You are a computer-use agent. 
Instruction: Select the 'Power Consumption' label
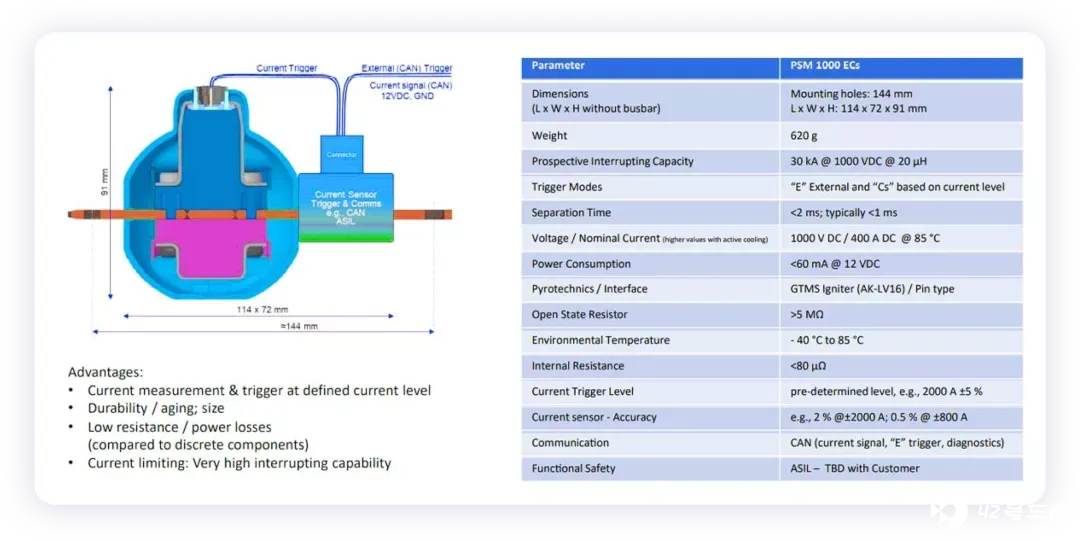coord(581,264)
